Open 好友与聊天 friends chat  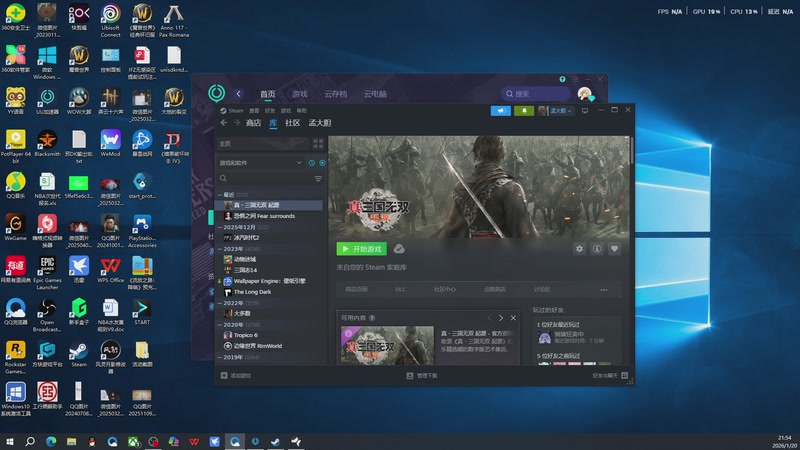pyautogui.click(x=610, y=376)
